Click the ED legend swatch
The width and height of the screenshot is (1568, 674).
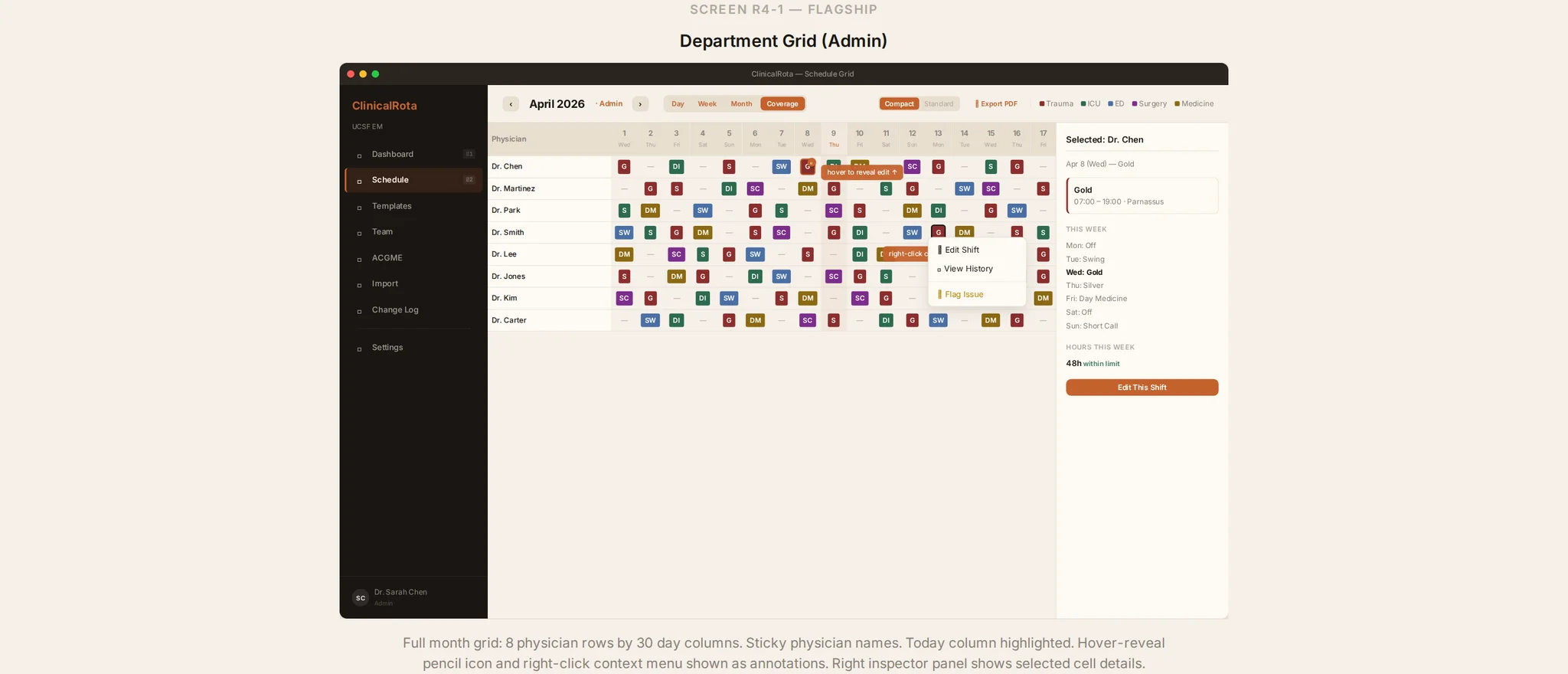click(1110, 104)
